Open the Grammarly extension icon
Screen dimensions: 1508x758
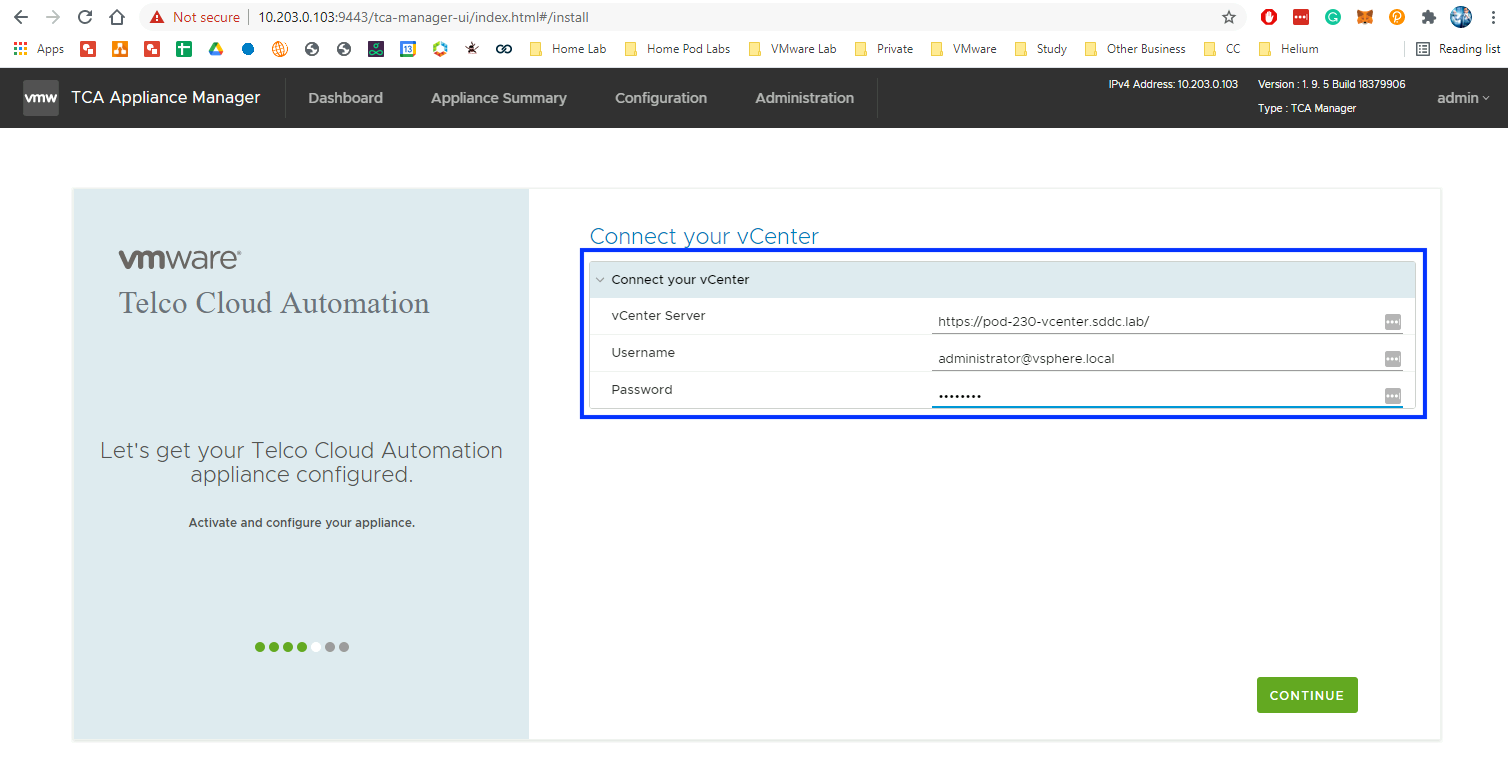point(1332,17)
